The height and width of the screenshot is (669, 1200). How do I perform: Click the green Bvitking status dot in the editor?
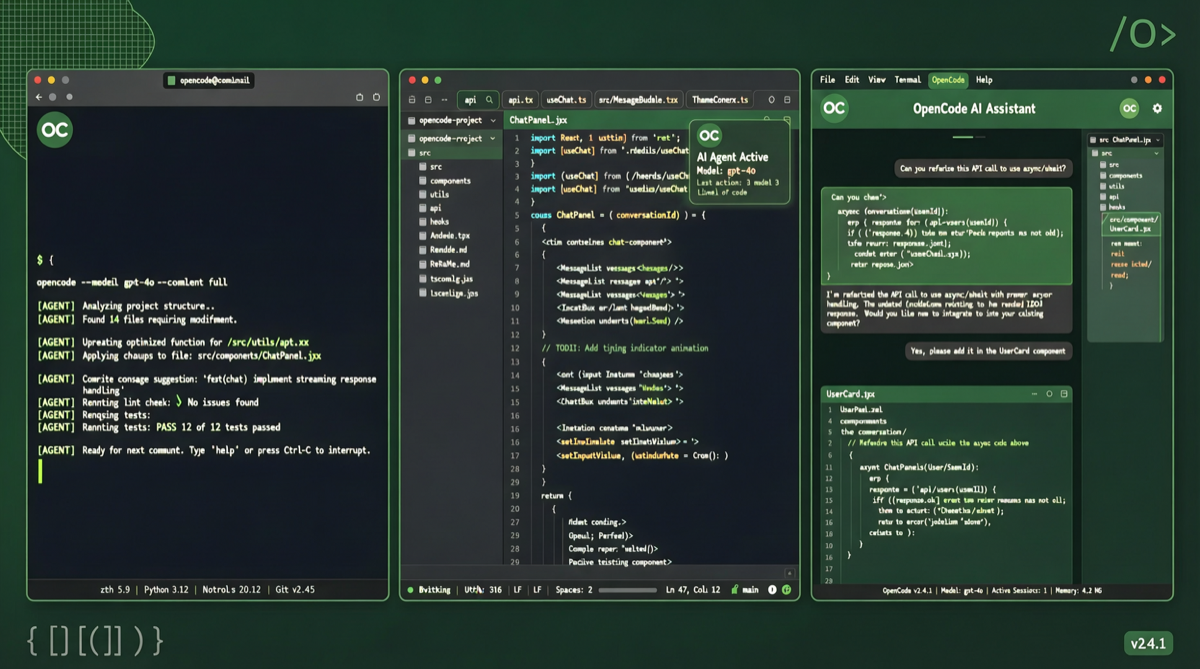point(410,590)
